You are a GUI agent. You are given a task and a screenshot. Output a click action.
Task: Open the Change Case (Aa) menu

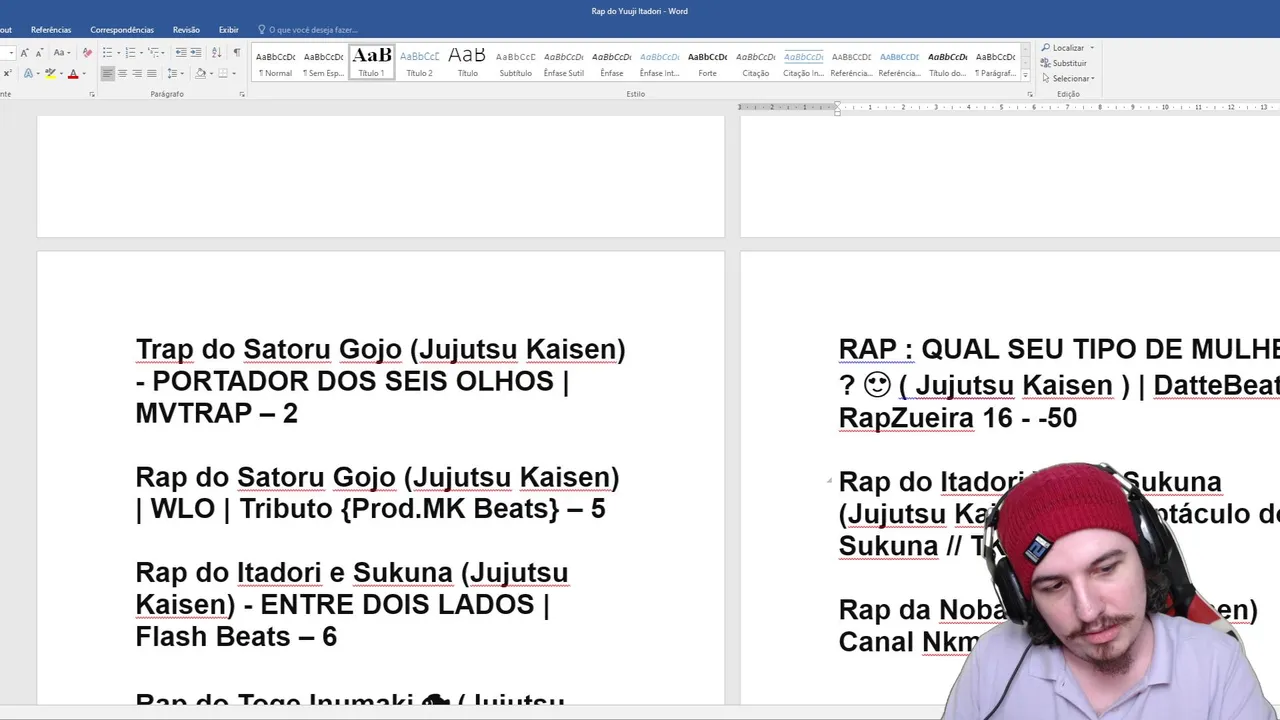point(62,52)
